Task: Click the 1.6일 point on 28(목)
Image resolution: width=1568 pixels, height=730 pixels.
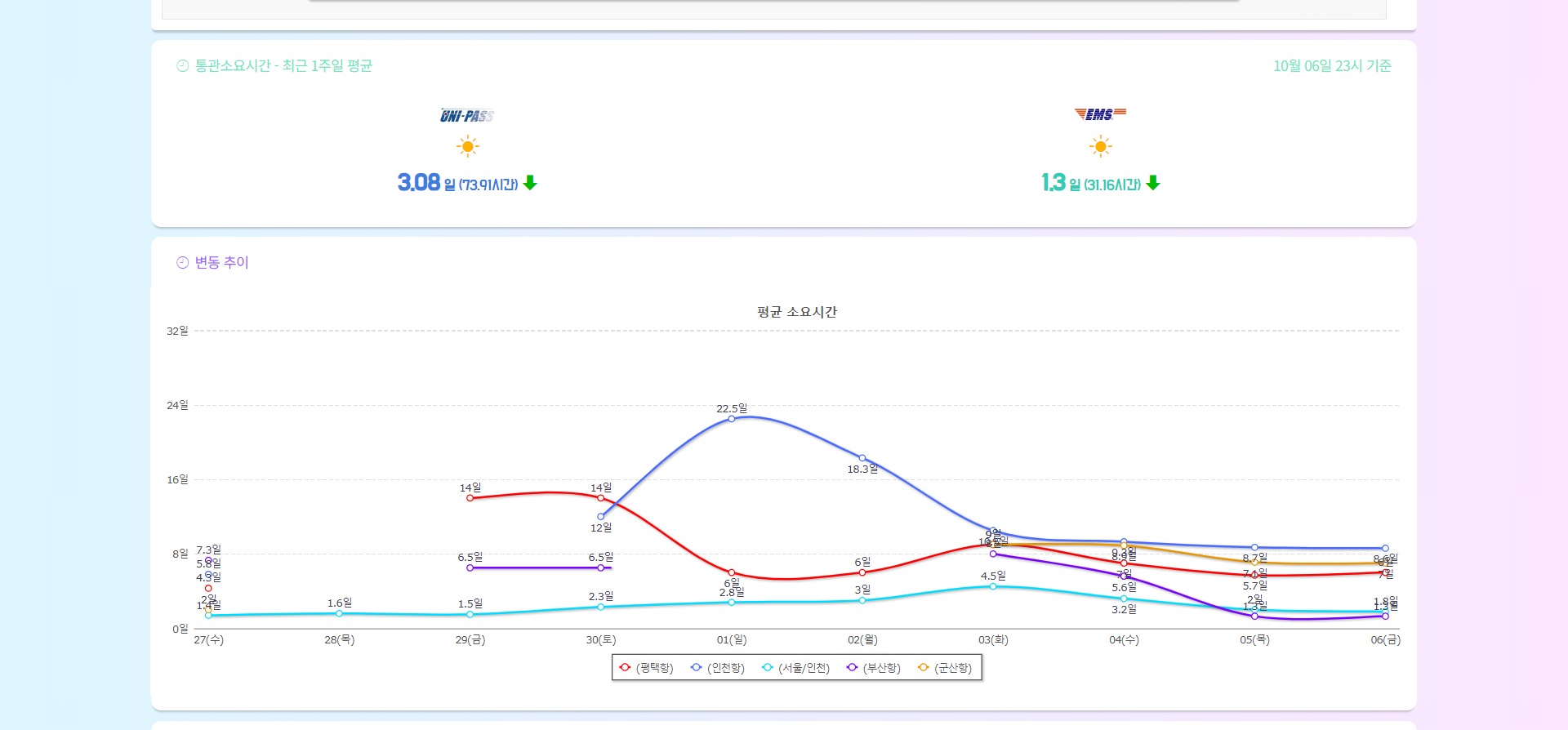Action: coord(339,613)
